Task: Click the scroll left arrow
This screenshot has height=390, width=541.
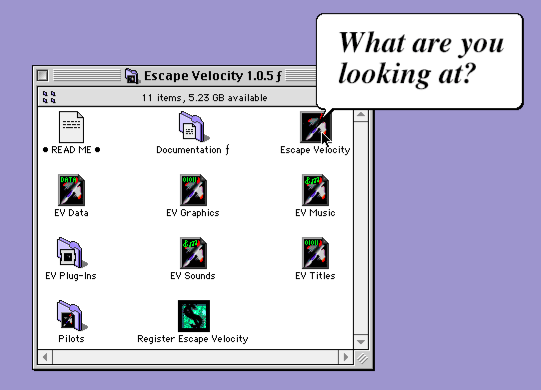Action: pos(45,357)
